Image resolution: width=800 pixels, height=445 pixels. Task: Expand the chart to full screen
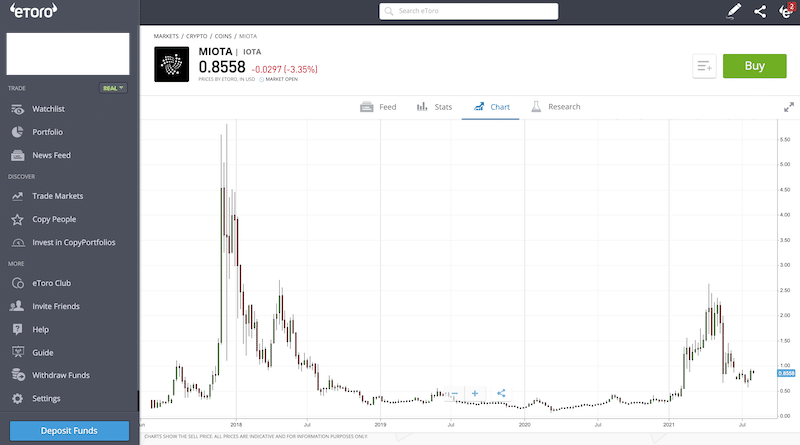789,107
